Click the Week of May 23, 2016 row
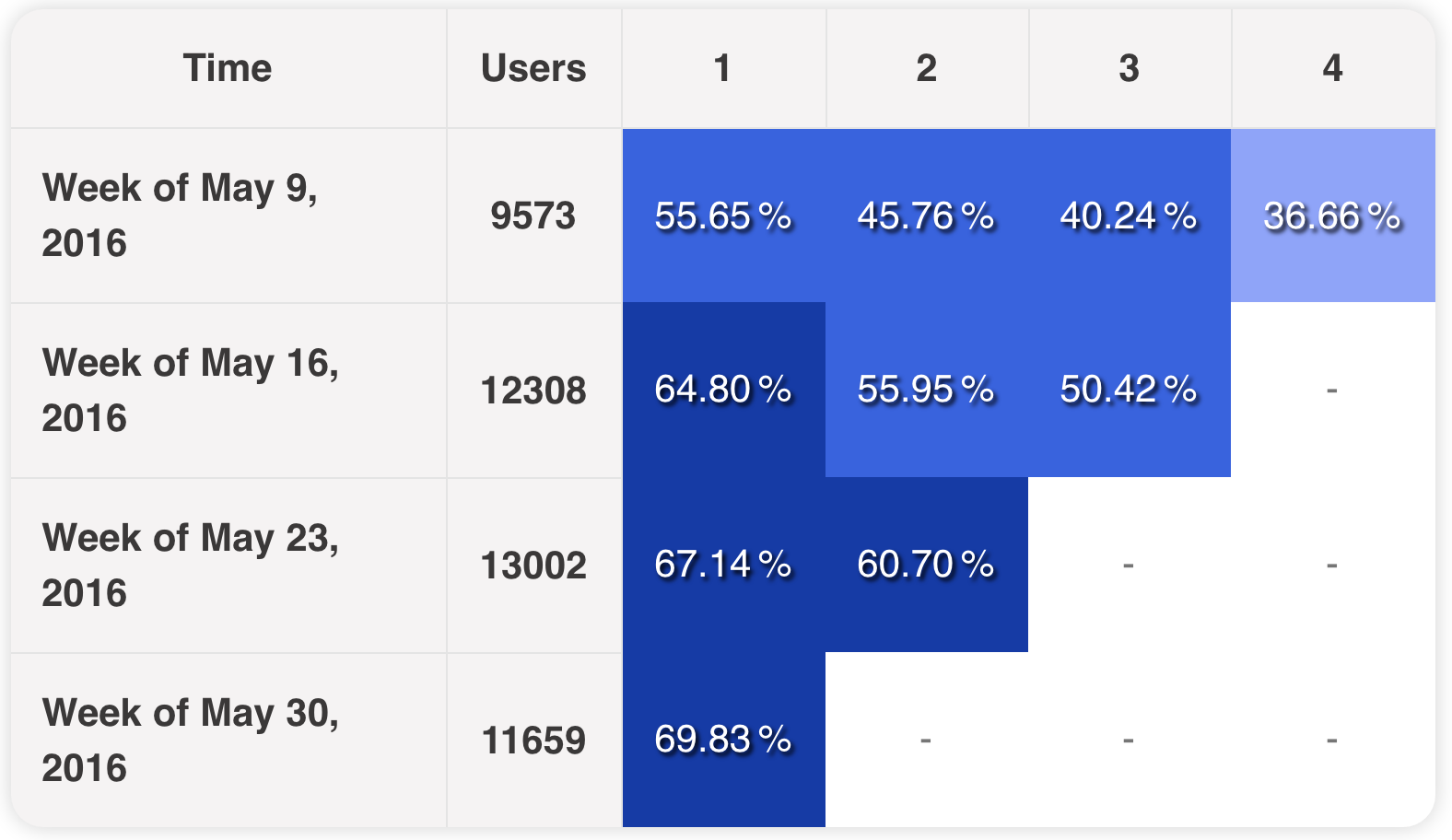The width and height of the screenshot is (1452, 840). [722, 566]
